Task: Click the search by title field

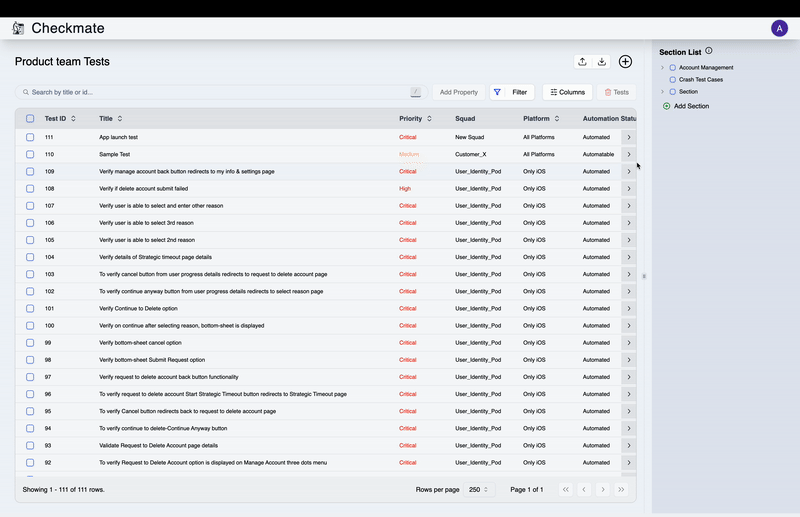Action: [x=215, y=92]
